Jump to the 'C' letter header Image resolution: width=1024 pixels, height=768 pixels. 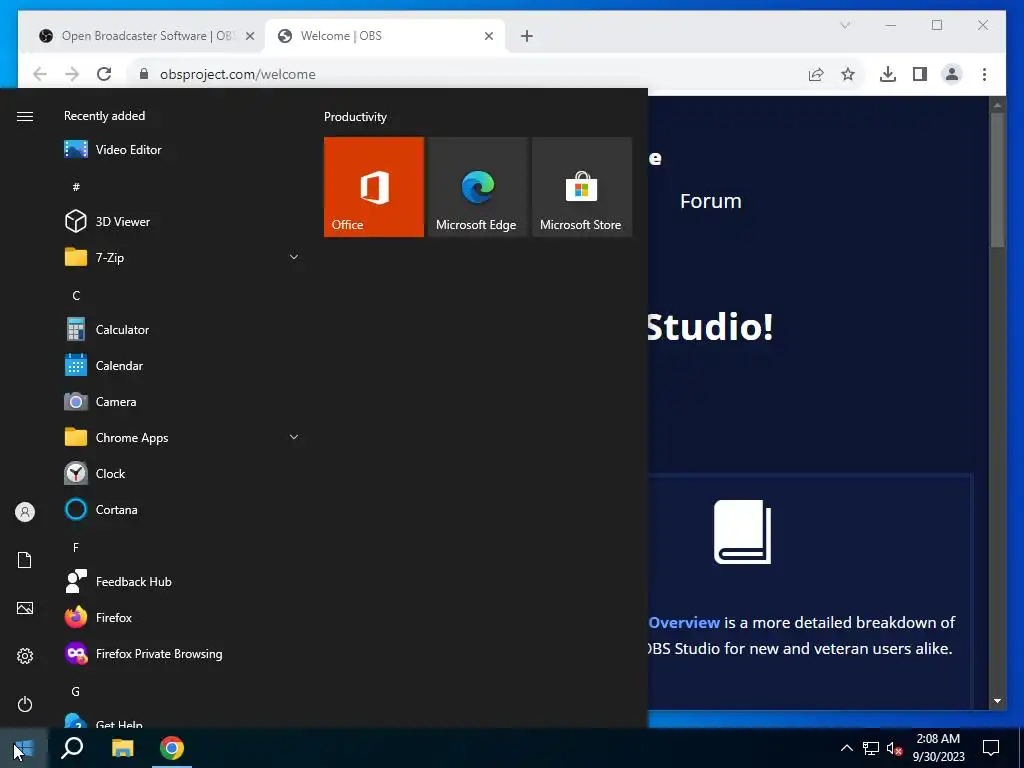pyautogui.click(x=76, y=296)
